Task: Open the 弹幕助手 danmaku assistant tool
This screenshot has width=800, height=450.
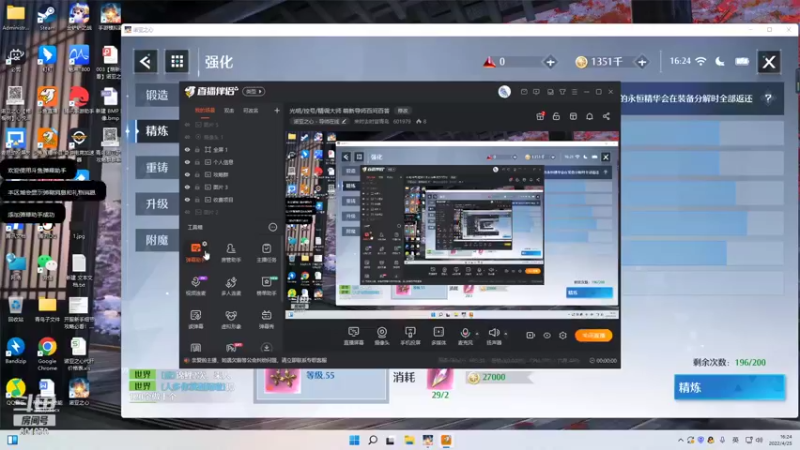Action: tap(196, 252)
